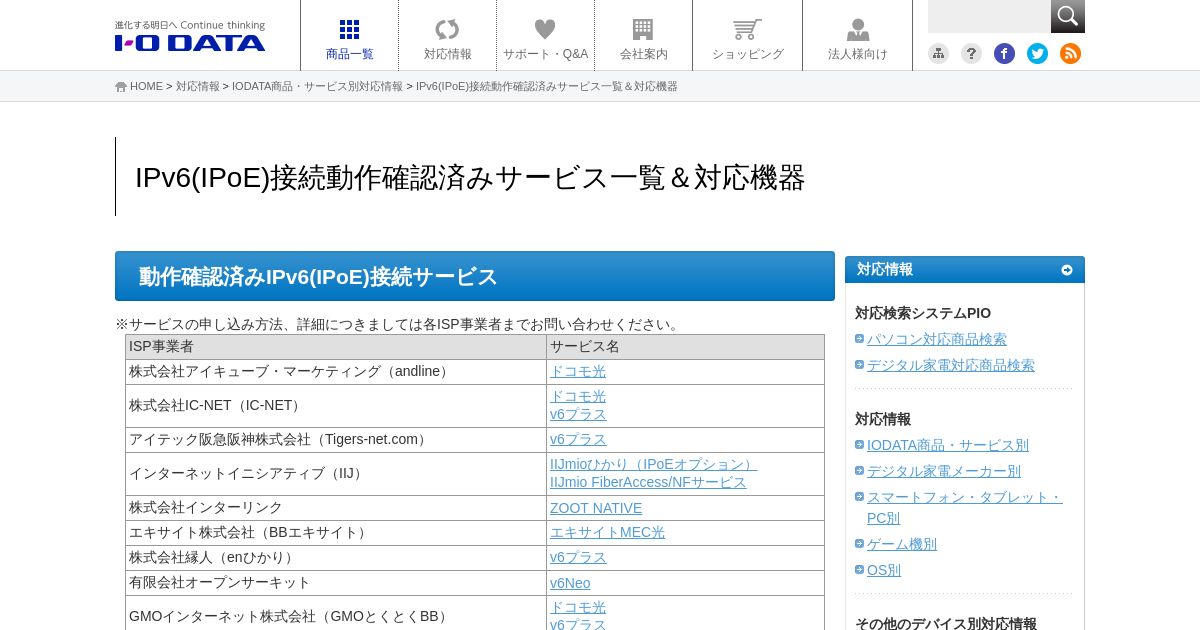Click the インターネットイニシアティブ（IIJ） cell

click(336, 474)
